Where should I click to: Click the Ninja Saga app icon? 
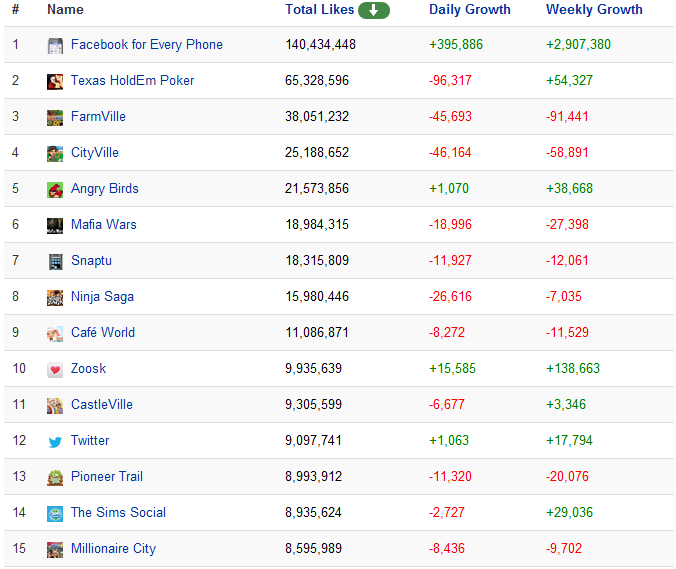55,297
